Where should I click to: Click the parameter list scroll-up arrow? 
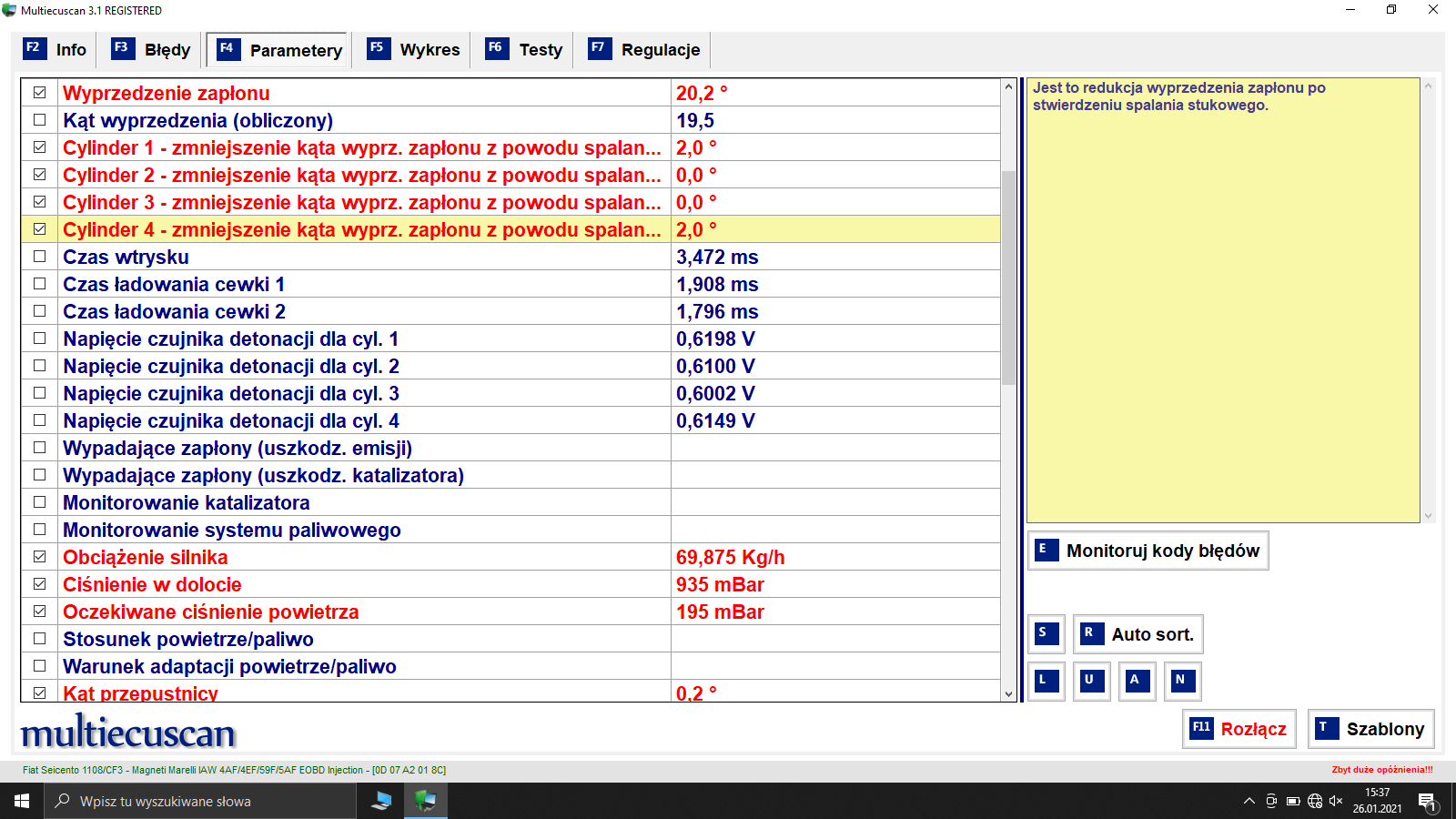tap(1008, 86)
